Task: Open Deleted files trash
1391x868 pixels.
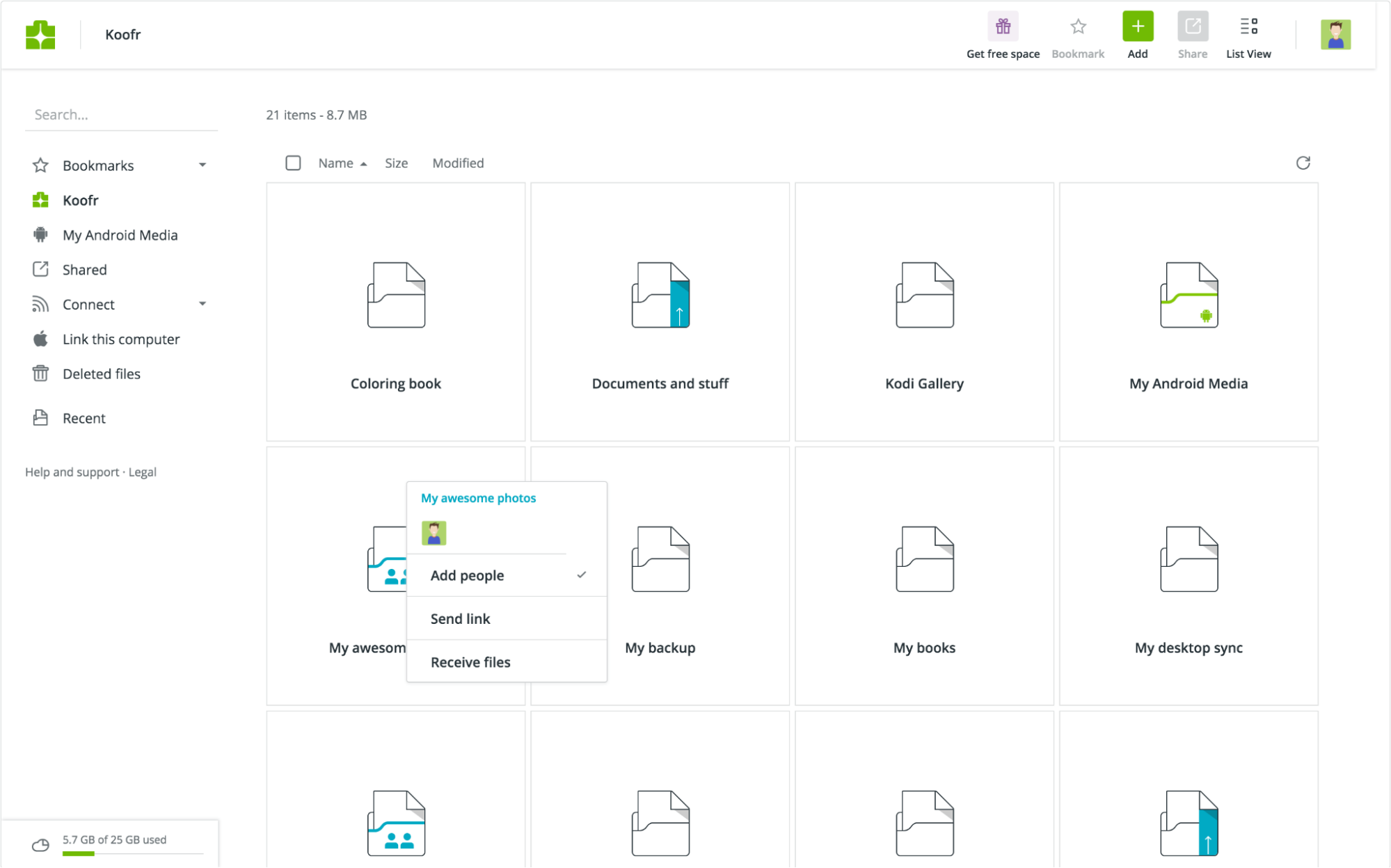Action: click(102, 374)
